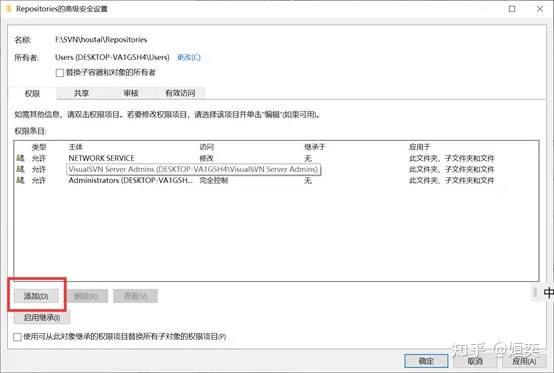Image resolution: width=554 pixels, height=373 pixels.
Task: Select the Administrators (DESKTOP-VA1G5H... entry
Action: click(276, 180)
